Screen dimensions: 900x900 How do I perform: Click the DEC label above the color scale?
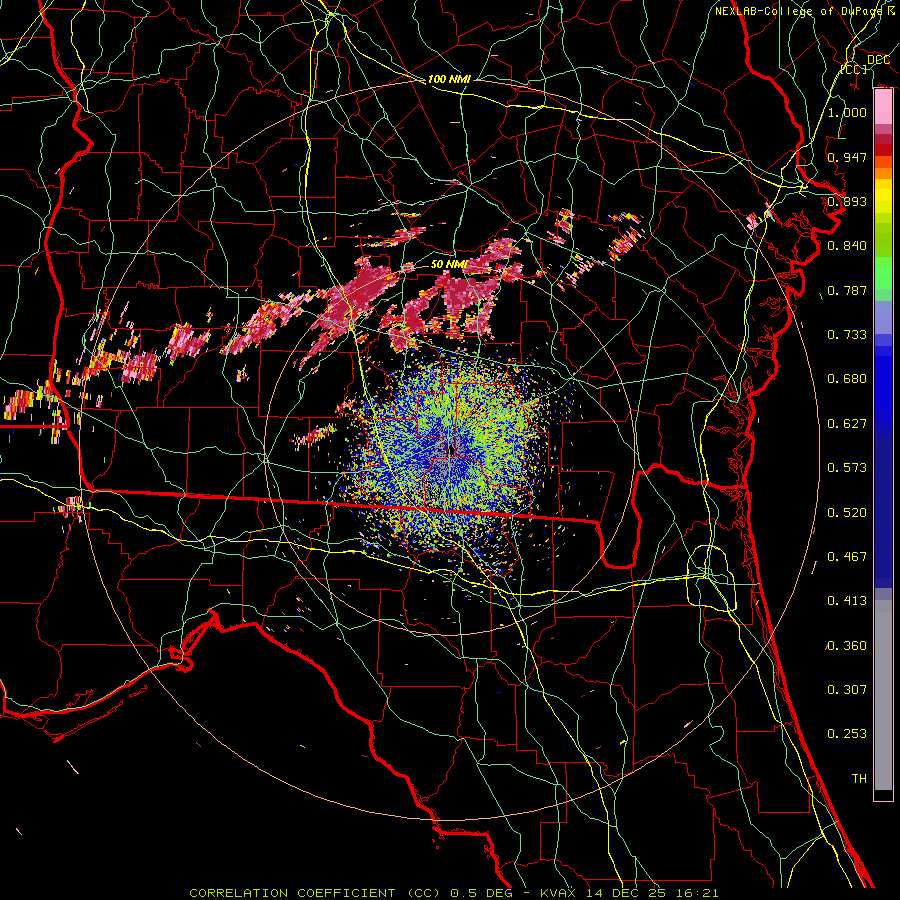click(x=878, y=60)
